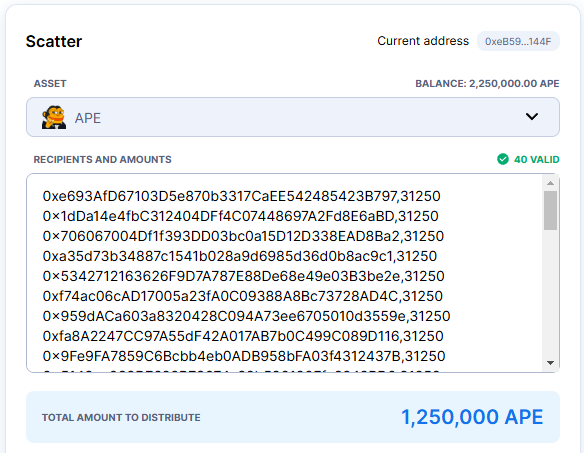Click the line starting 0x9Fe9FA7859C6
Screen dimensions: 584x453
pyautogui.click(x=244, y=357)
